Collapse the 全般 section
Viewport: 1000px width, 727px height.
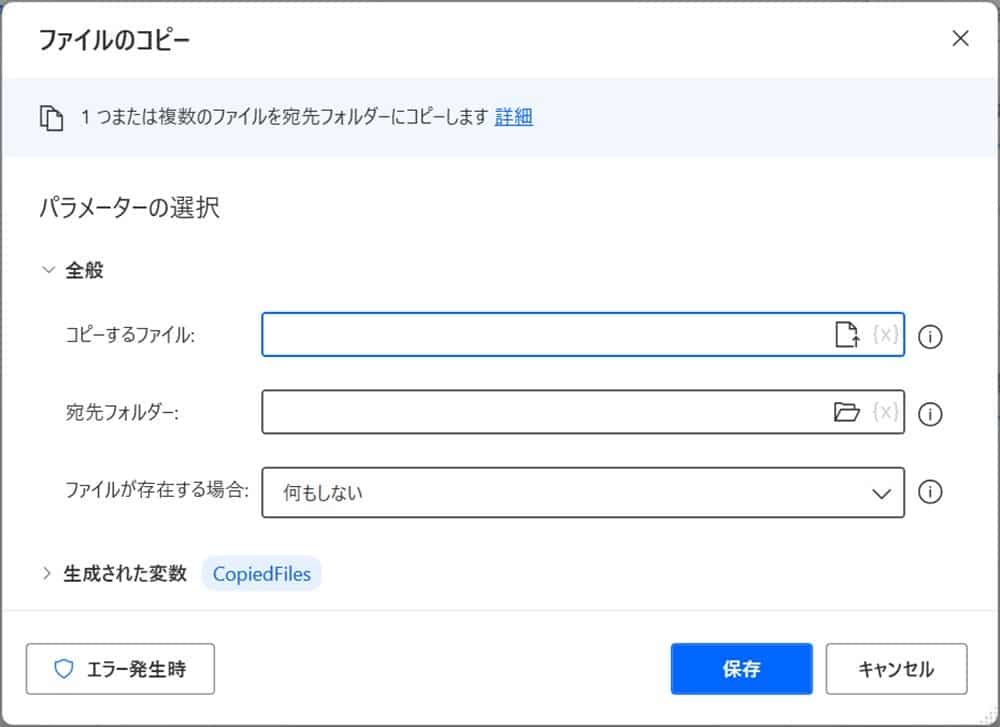click(x=47, y=269)
